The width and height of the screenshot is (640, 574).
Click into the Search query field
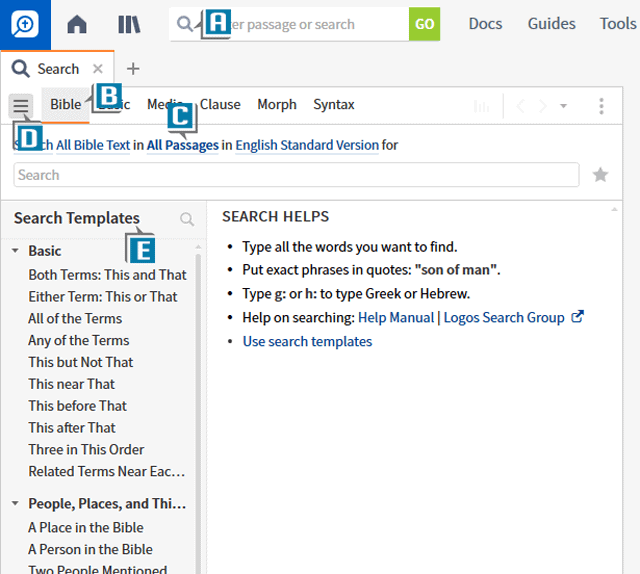pos(296,175)
